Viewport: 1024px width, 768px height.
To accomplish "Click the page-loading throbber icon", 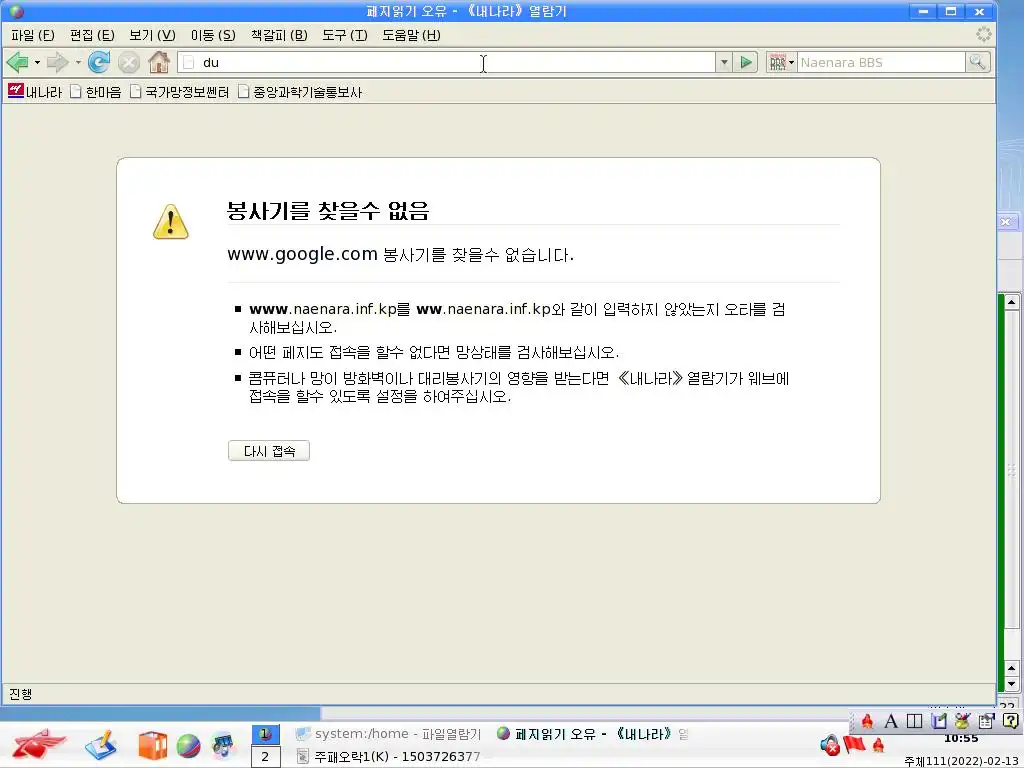I will pos(984,35).
